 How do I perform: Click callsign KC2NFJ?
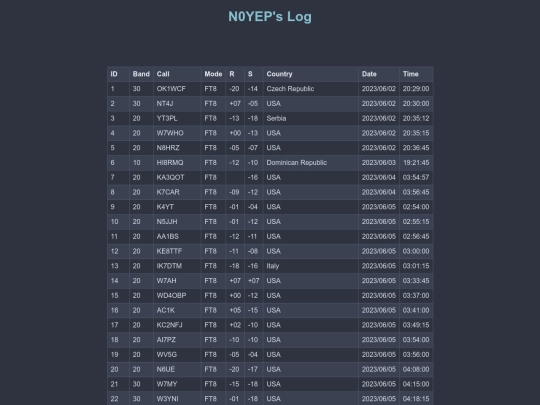(169, 325)
